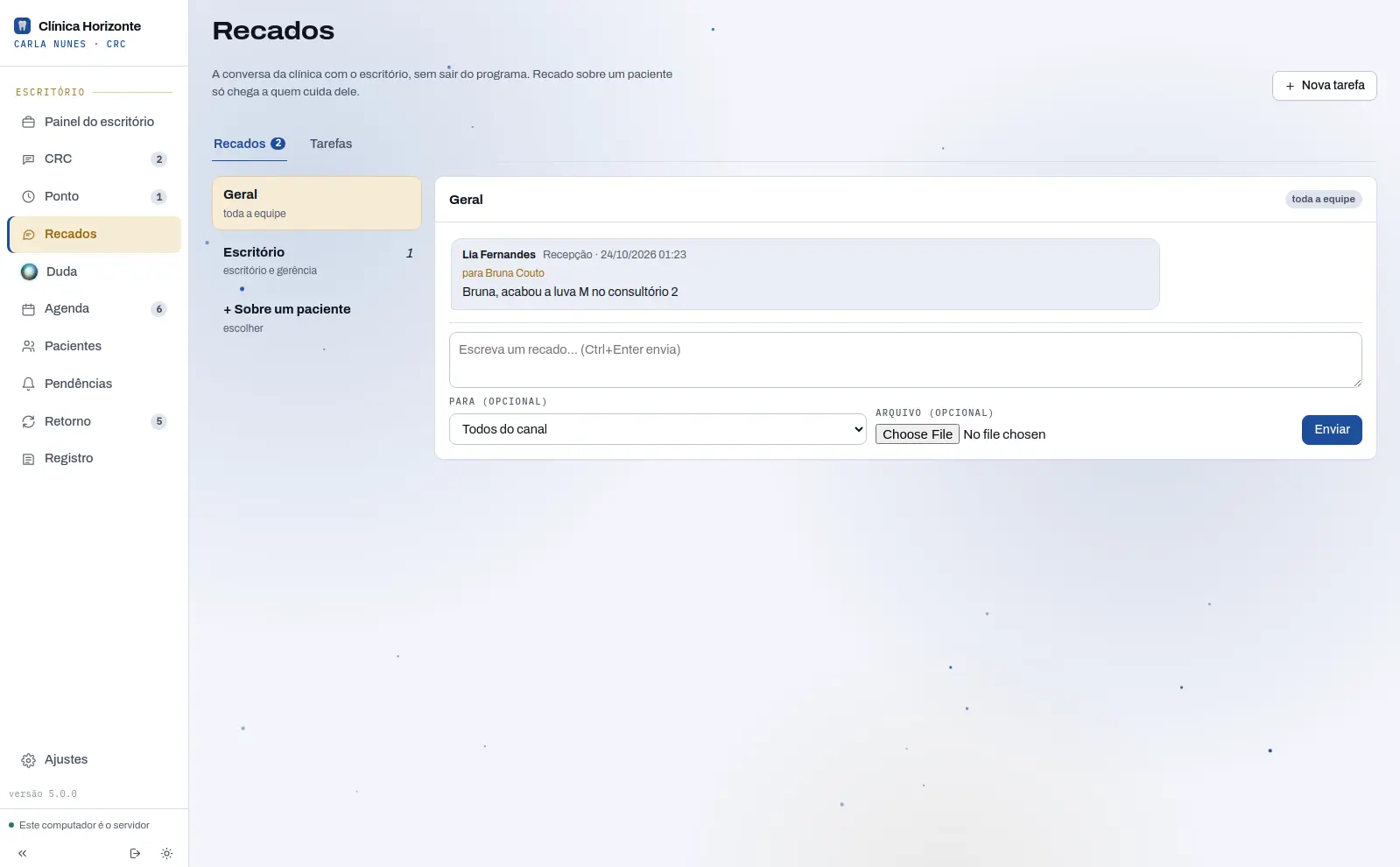This screenshot has height=867, width=1400.
Task: Click the CRC unread count badge 2
Action: click(x=158, y=159)
